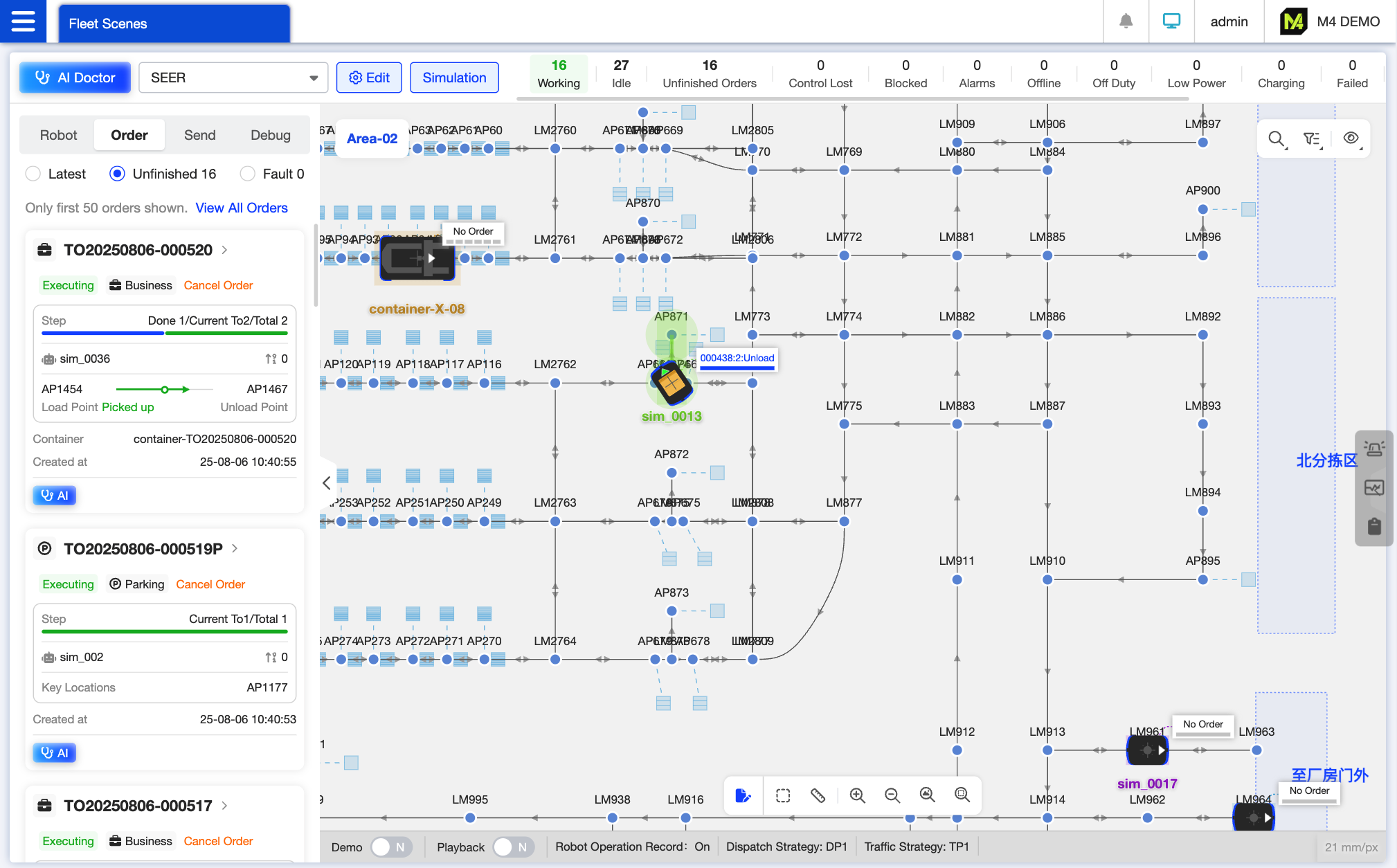Screen dimensions: 1397x868
Task: Click the sim_0036 order step progress bar
Action: pyautogui.click(x=164, y=333)
